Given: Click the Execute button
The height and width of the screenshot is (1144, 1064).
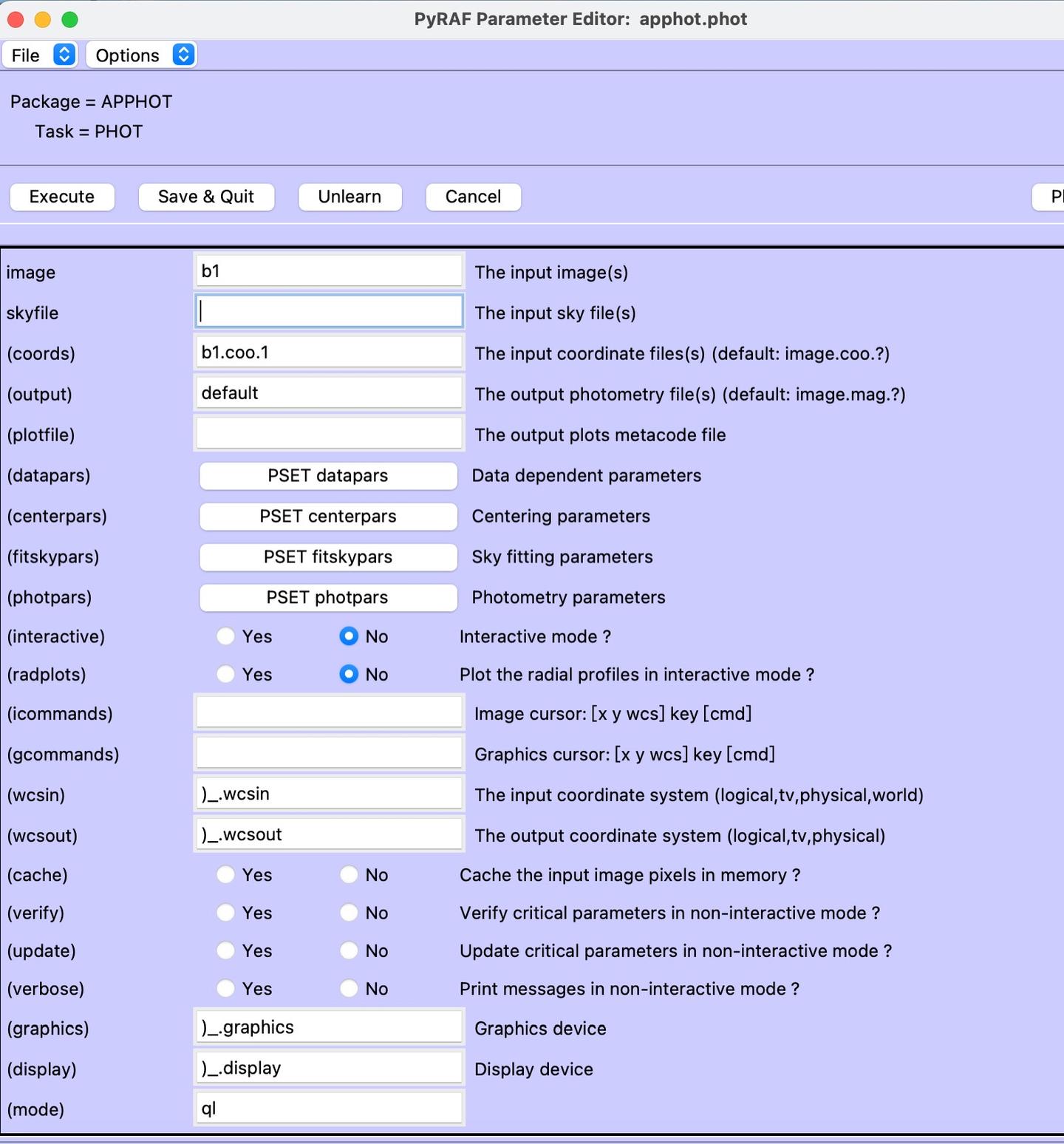Looking at the screenshot, I should coord(62,197).
